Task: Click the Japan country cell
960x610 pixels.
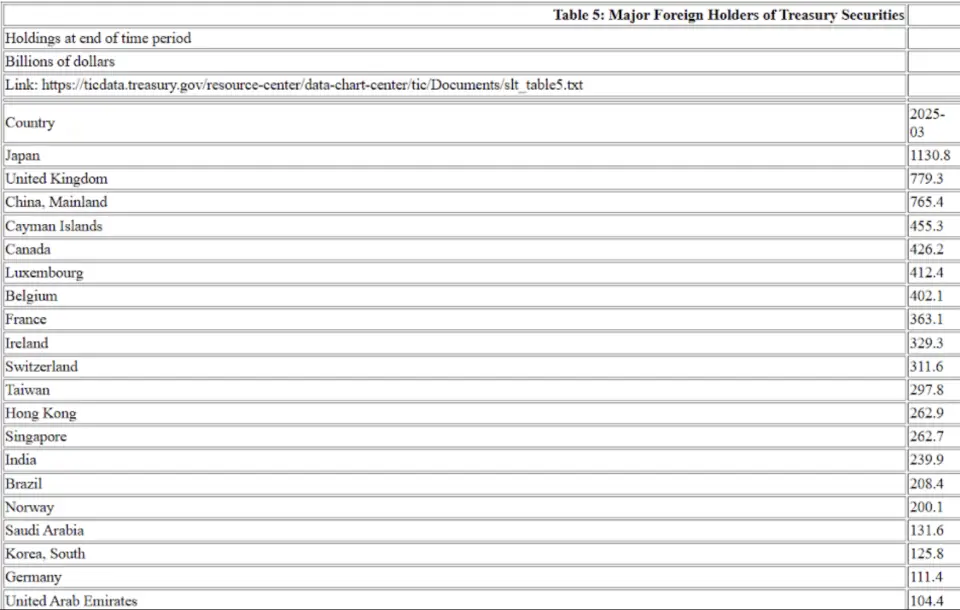Action: pyautogui.click(x=455, y=156)
